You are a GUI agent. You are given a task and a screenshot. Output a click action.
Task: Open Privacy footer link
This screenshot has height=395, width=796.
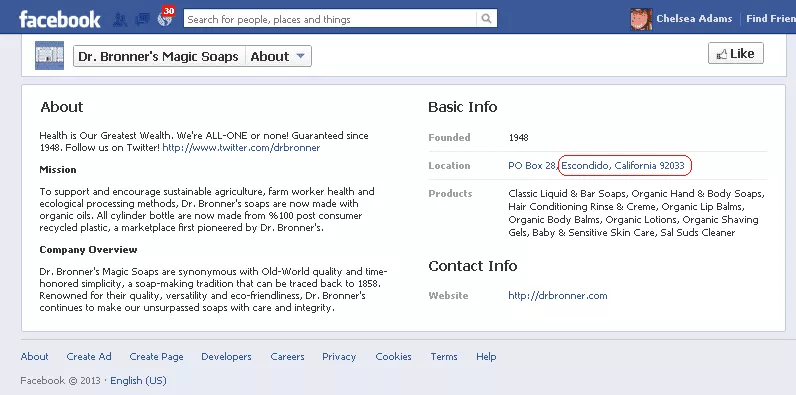pos(339,356)
